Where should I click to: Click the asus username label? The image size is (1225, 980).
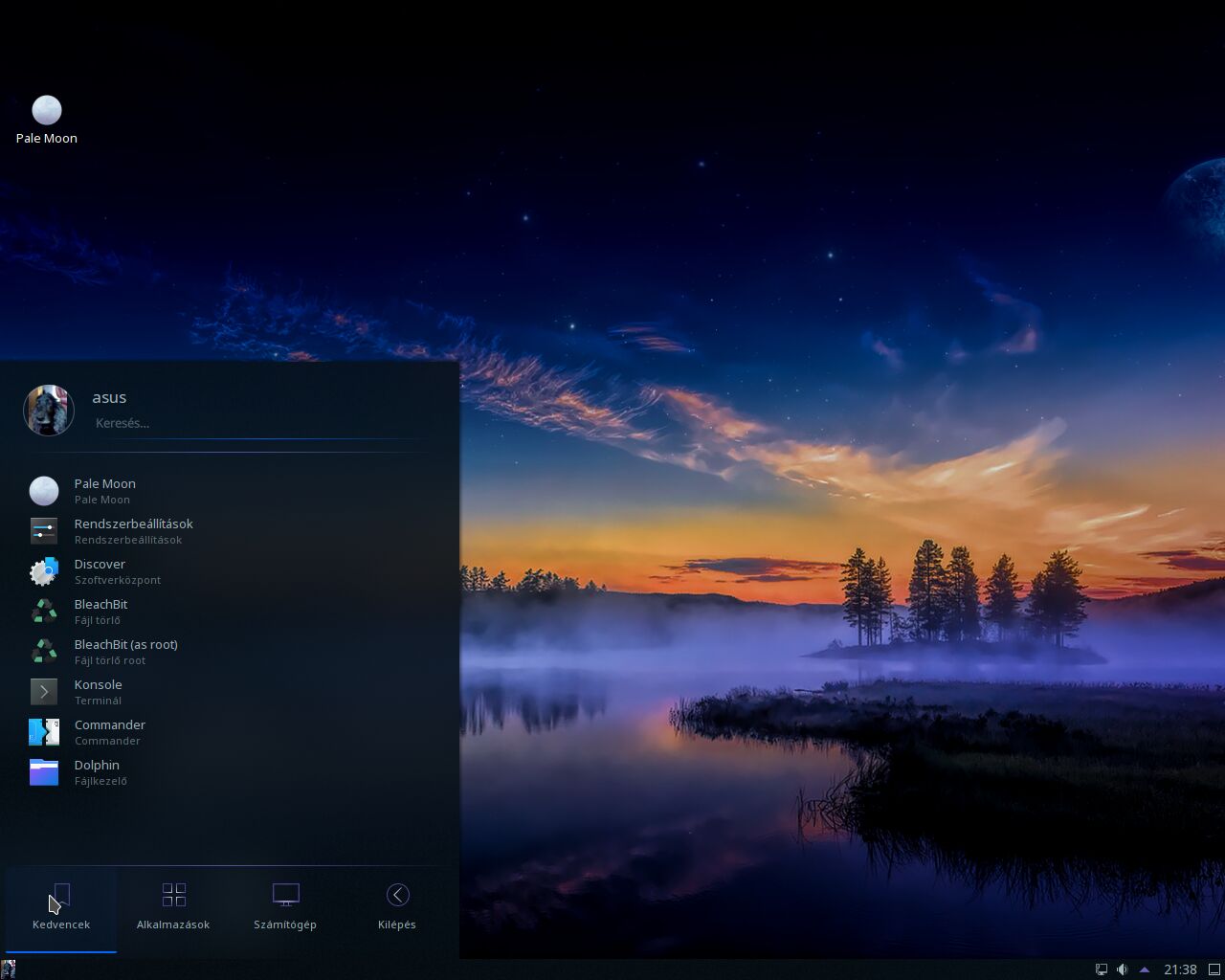coord(109,397)
